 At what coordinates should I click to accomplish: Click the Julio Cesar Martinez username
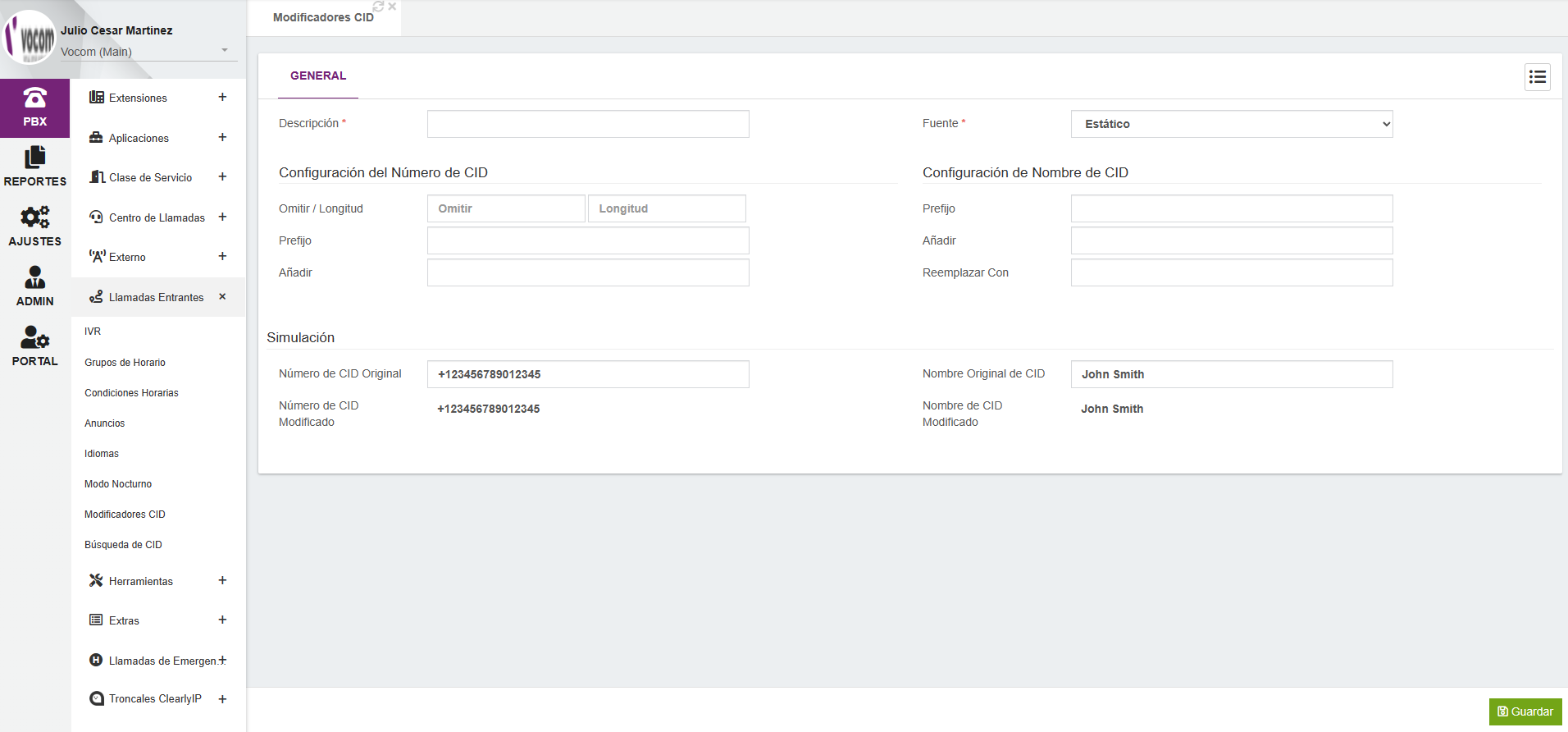pos(116,30)
